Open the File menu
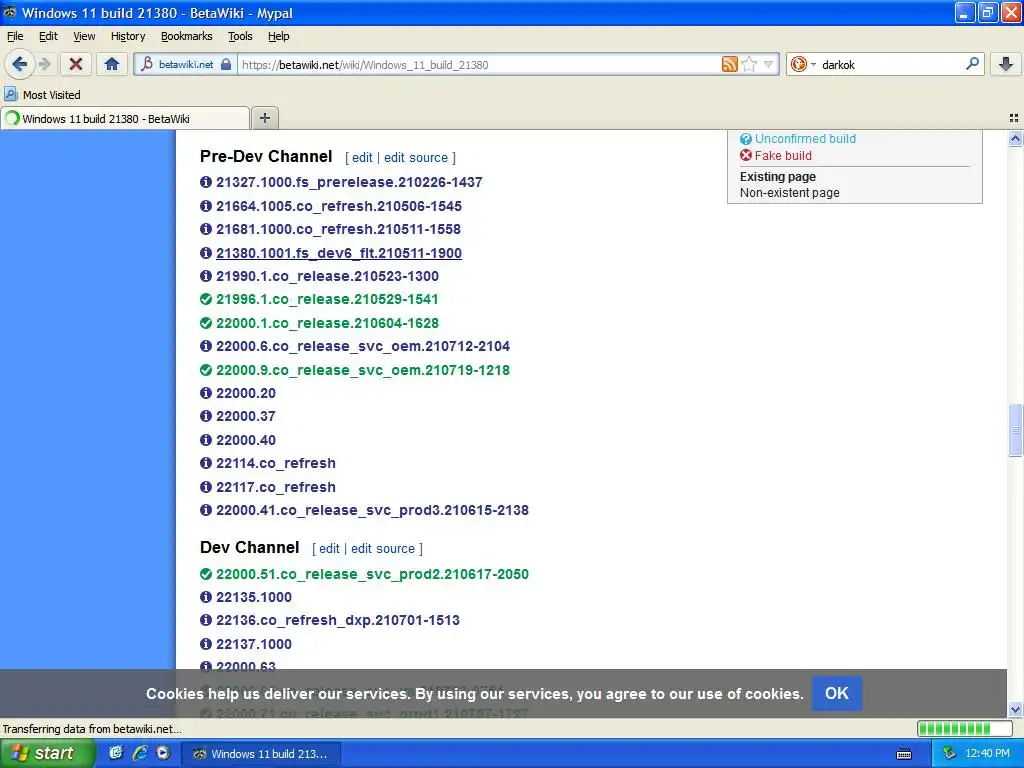Screen dimensions: 1024x768 pyautogui.click(x=15, y=36)
